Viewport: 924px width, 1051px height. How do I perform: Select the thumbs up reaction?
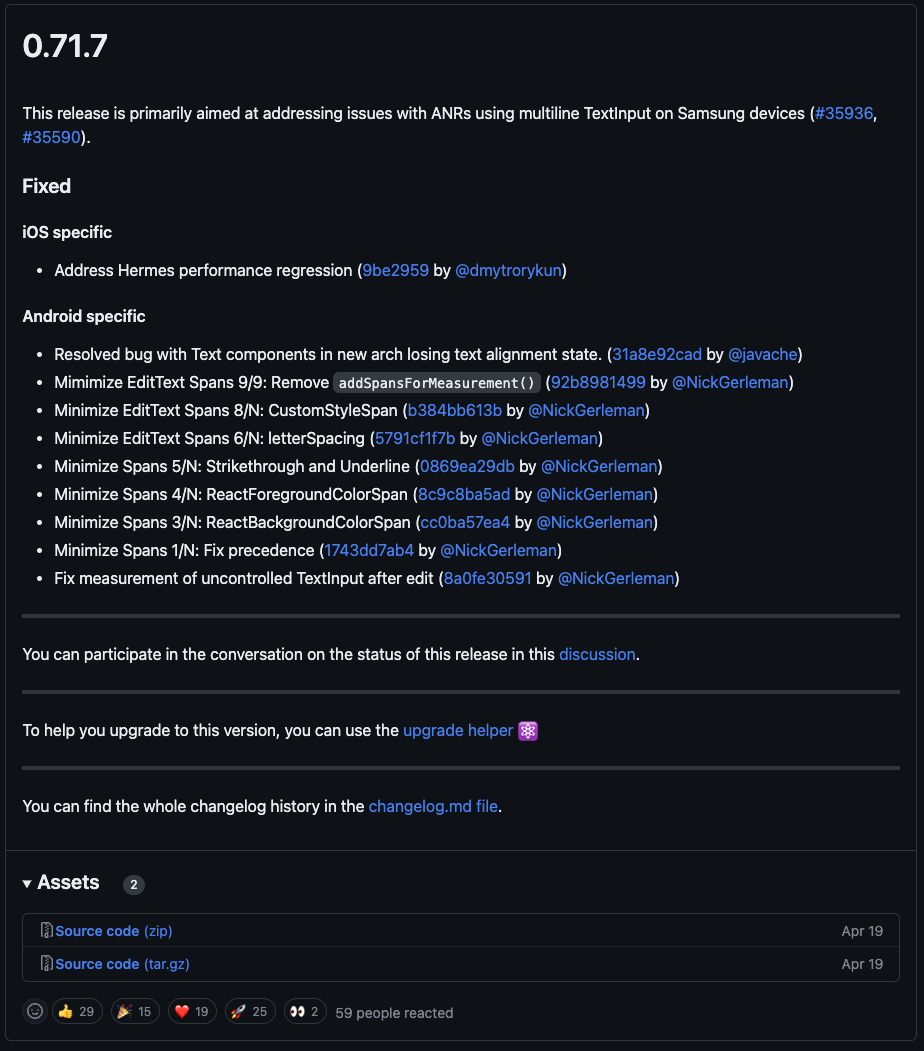77,1011
